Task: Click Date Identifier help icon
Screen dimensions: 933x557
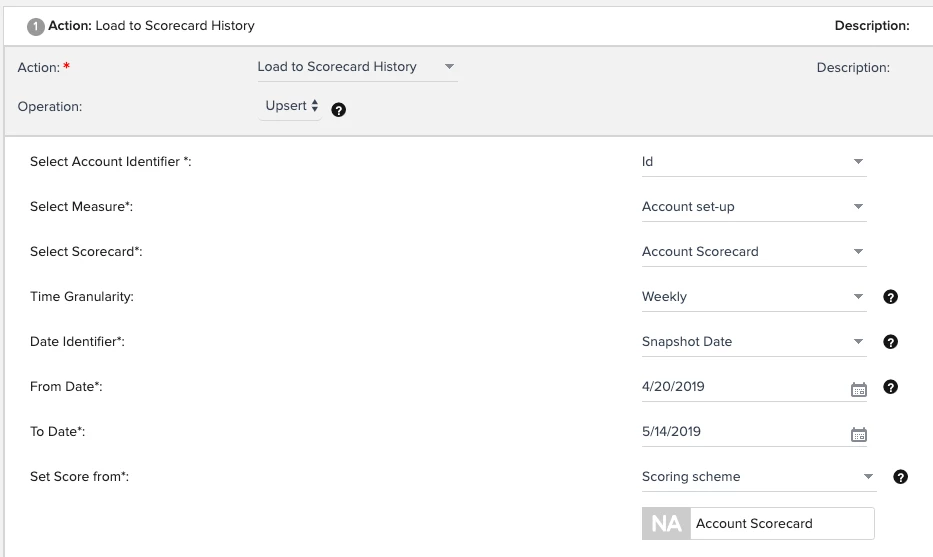Action: 890,342
